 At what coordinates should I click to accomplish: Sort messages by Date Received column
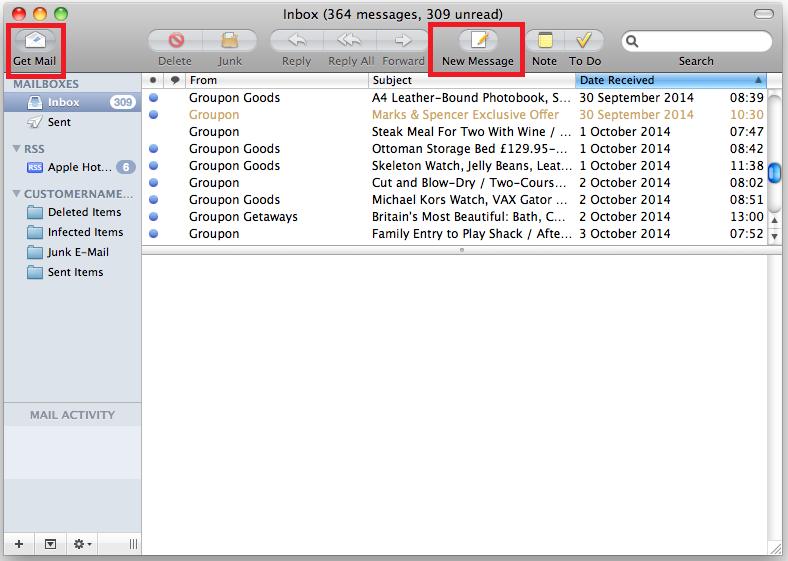click(665, 80)
